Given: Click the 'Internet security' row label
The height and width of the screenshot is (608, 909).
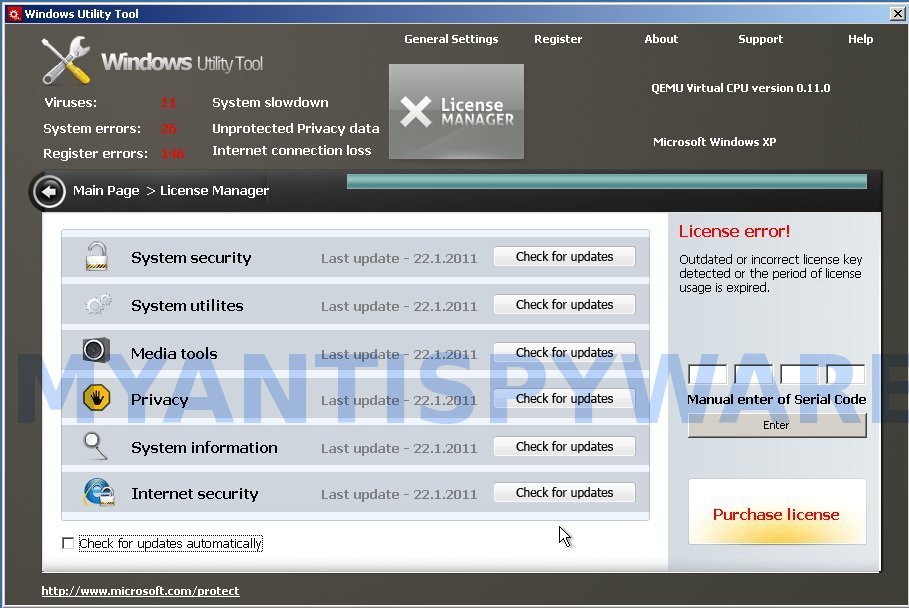Looking at the screenshot, I should coord(194,494).
